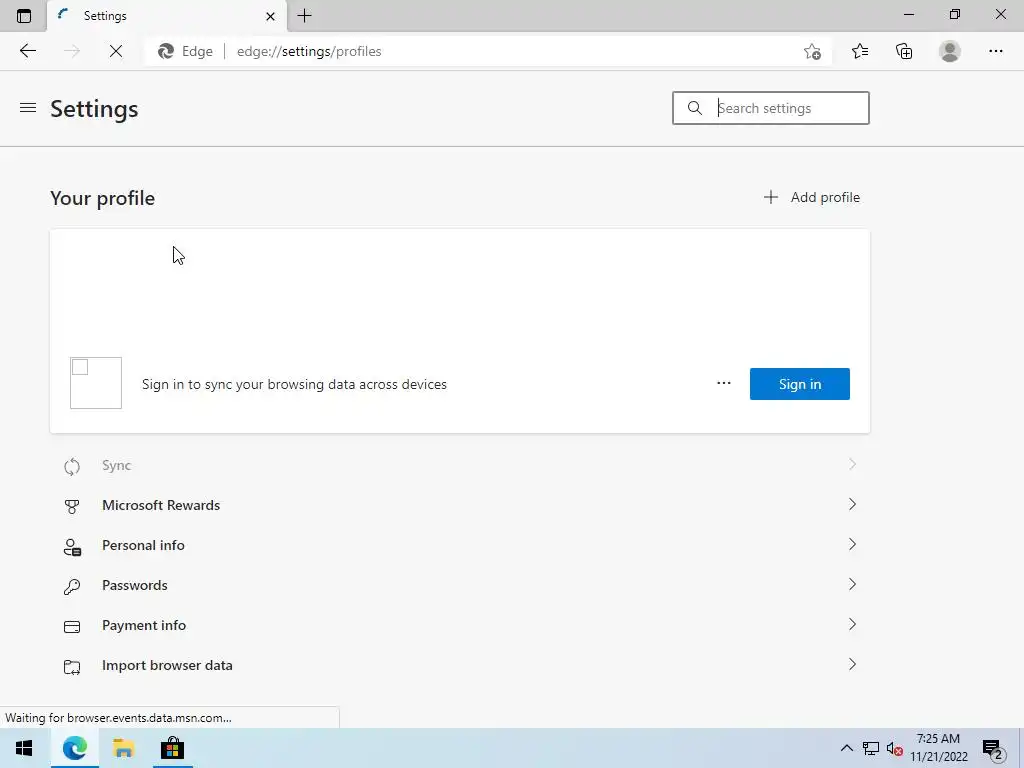Click the Import browser data folder icon

[72, 667]
